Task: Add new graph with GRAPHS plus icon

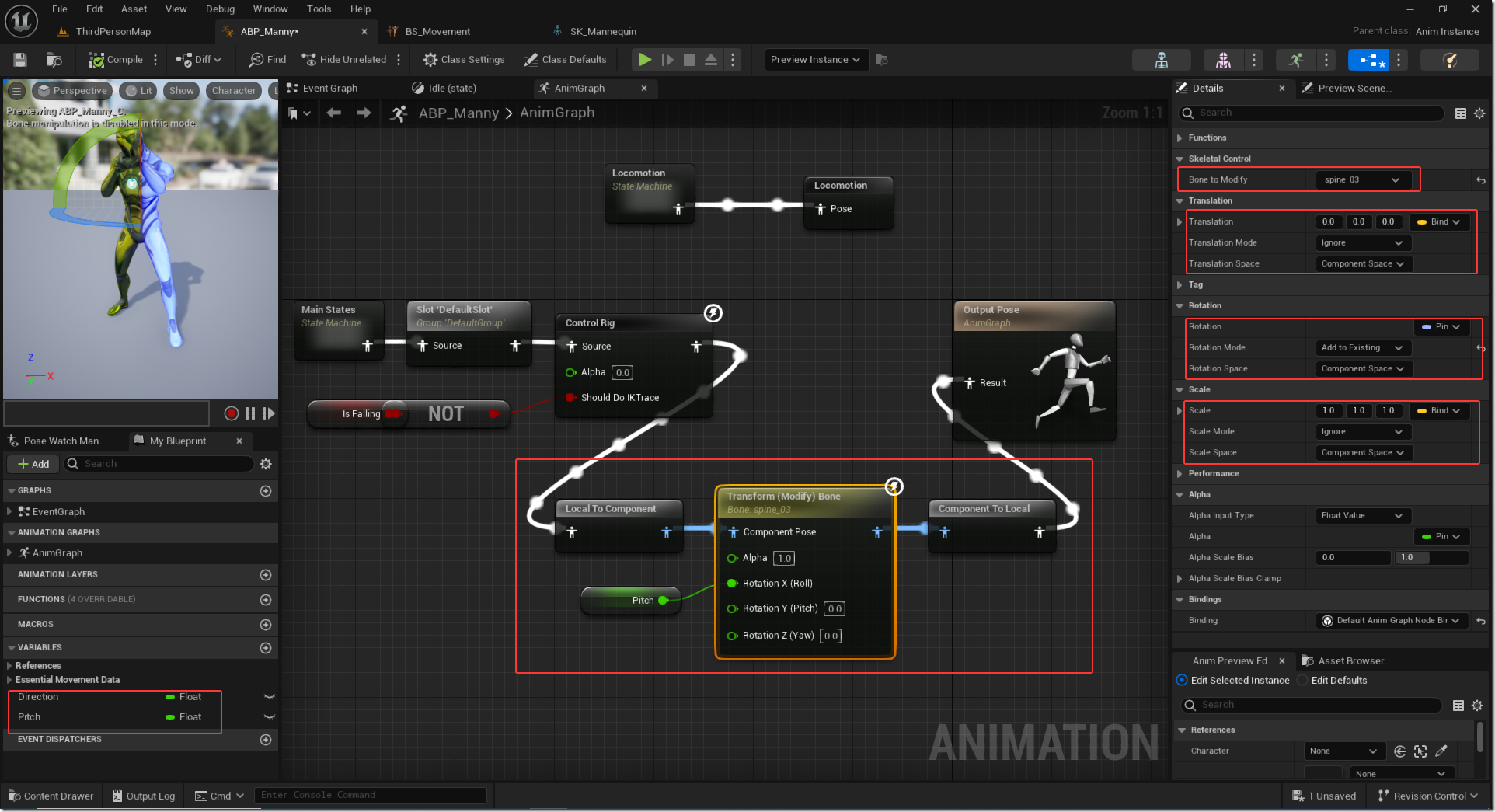Action: pos(266,491)
